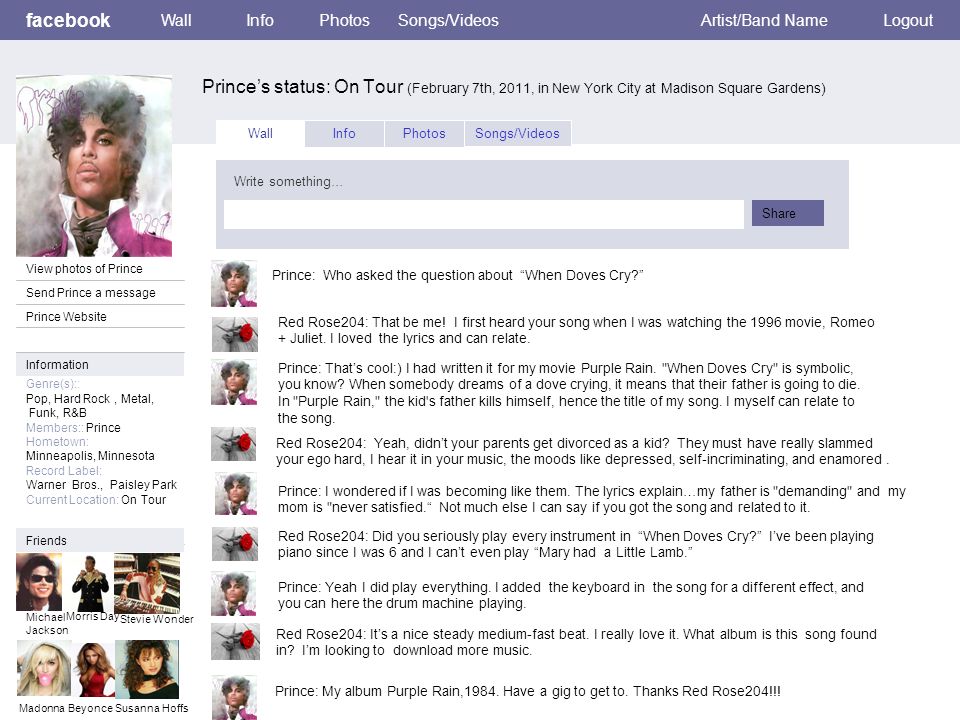Click the 'Beyonce' friend name
The image size is (960, 720).
coord(90,708)
